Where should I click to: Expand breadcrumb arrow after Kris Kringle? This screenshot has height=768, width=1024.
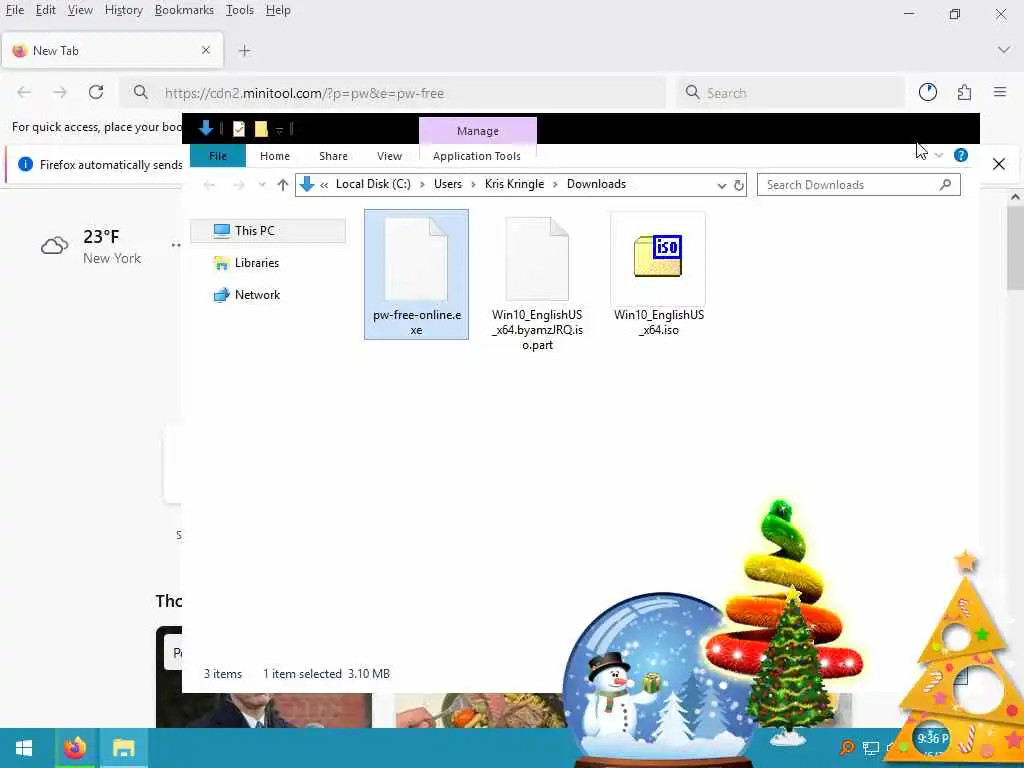(556, 185)
